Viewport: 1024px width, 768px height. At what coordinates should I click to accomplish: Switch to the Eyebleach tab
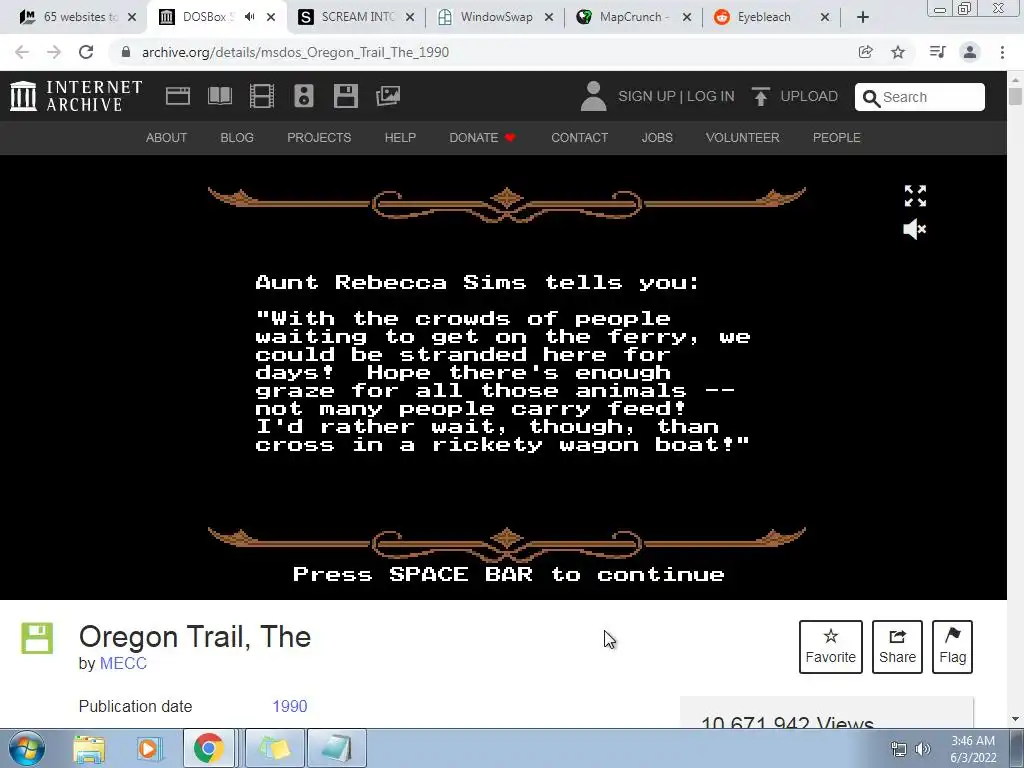click(x=771, y=17)
